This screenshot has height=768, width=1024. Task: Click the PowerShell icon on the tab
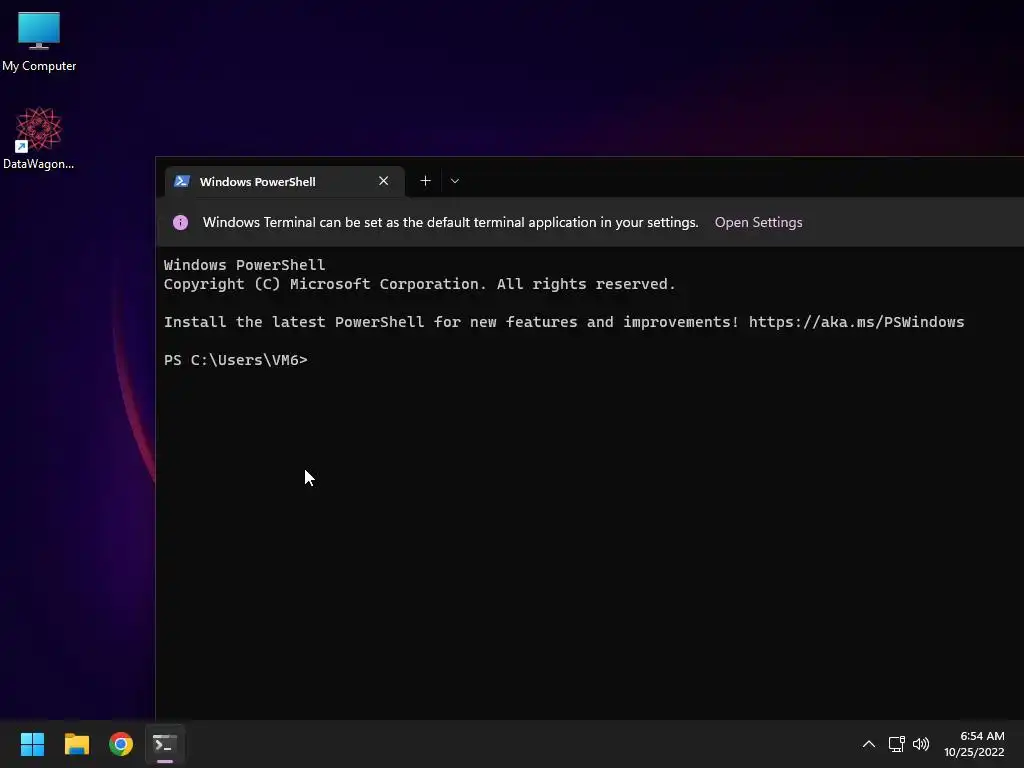[182, 182]
